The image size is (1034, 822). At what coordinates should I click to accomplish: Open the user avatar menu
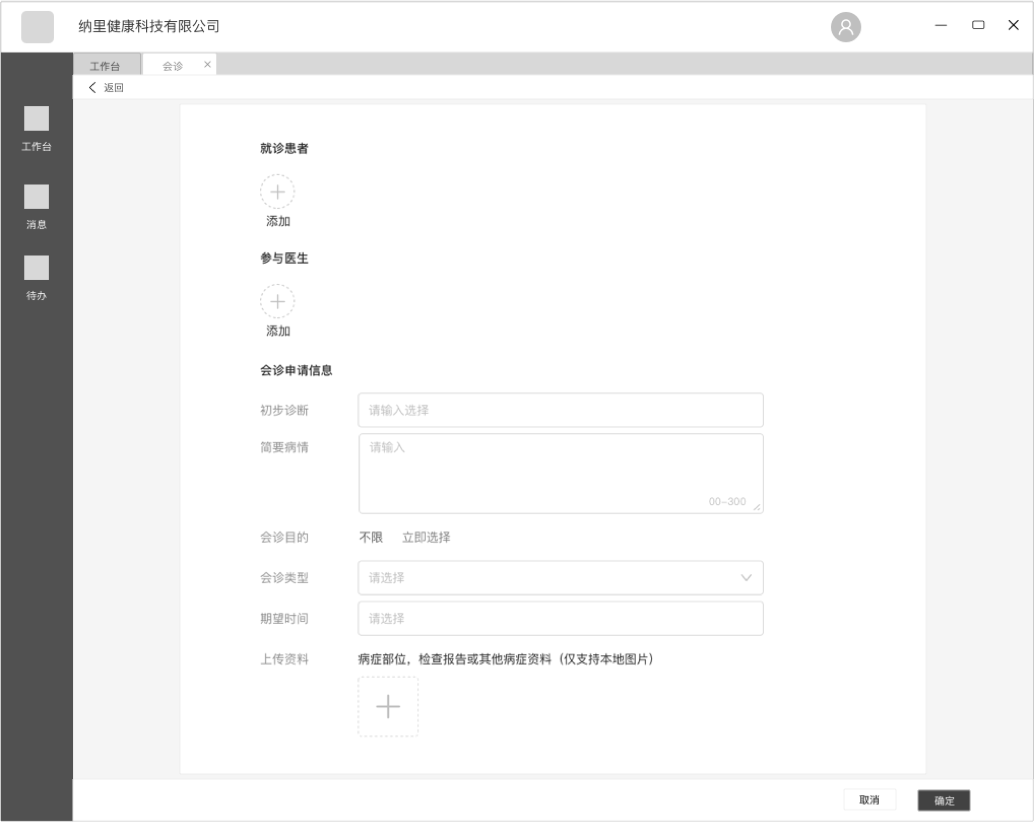pos(845,27)
